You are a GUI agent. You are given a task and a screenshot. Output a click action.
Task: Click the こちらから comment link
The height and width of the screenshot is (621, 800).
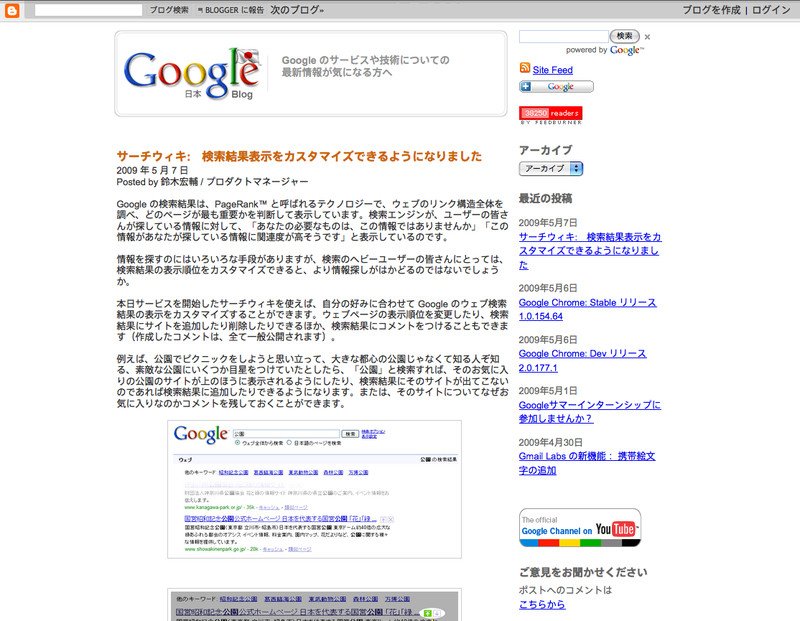pos(542,605)
